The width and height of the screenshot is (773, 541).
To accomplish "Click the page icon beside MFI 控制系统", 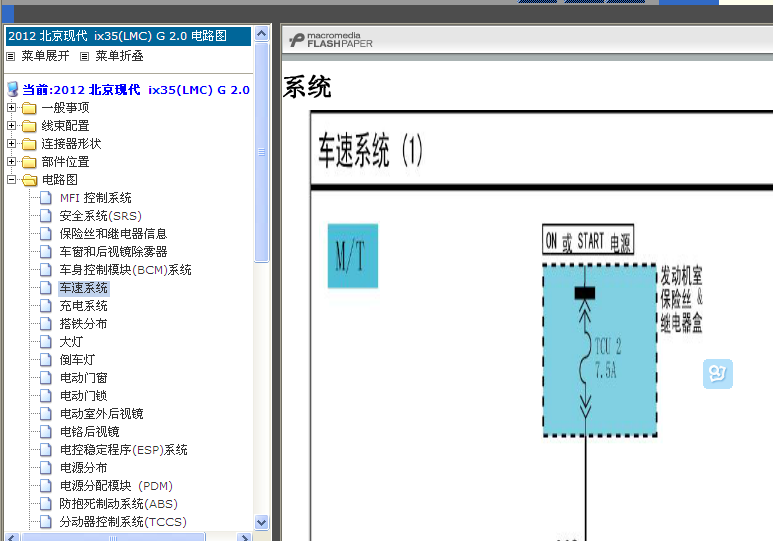I will tap(45, 198).
